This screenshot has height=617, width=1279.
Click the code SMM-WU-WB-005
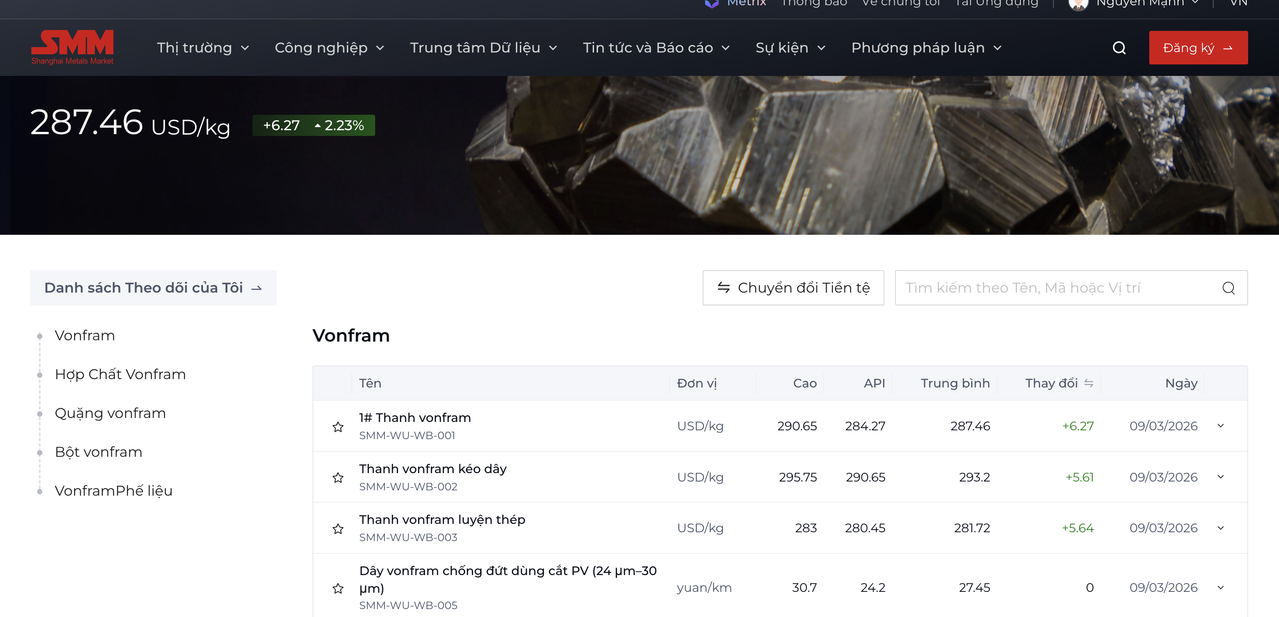pyautogui.click(x=408, y=606)
